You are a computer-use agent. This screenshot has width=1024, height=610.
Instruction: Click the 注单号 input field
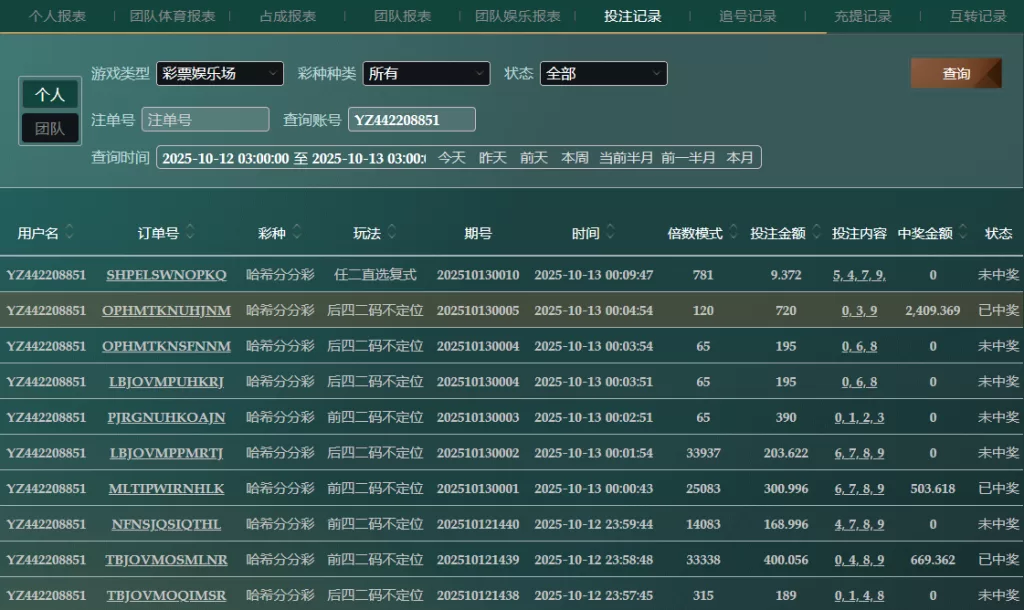[205, 120]
